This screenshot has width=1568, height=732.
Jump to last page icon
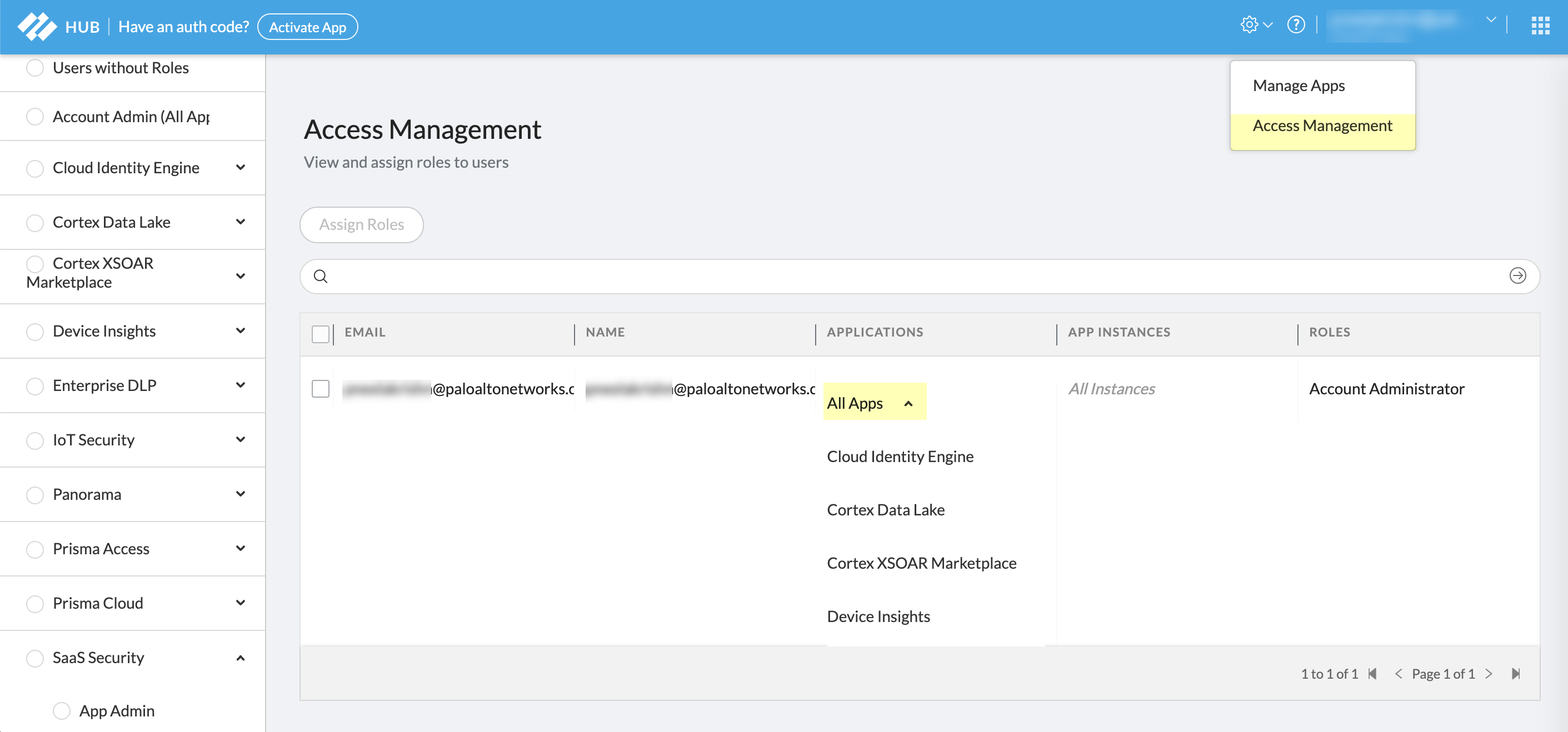(1516, 674)
